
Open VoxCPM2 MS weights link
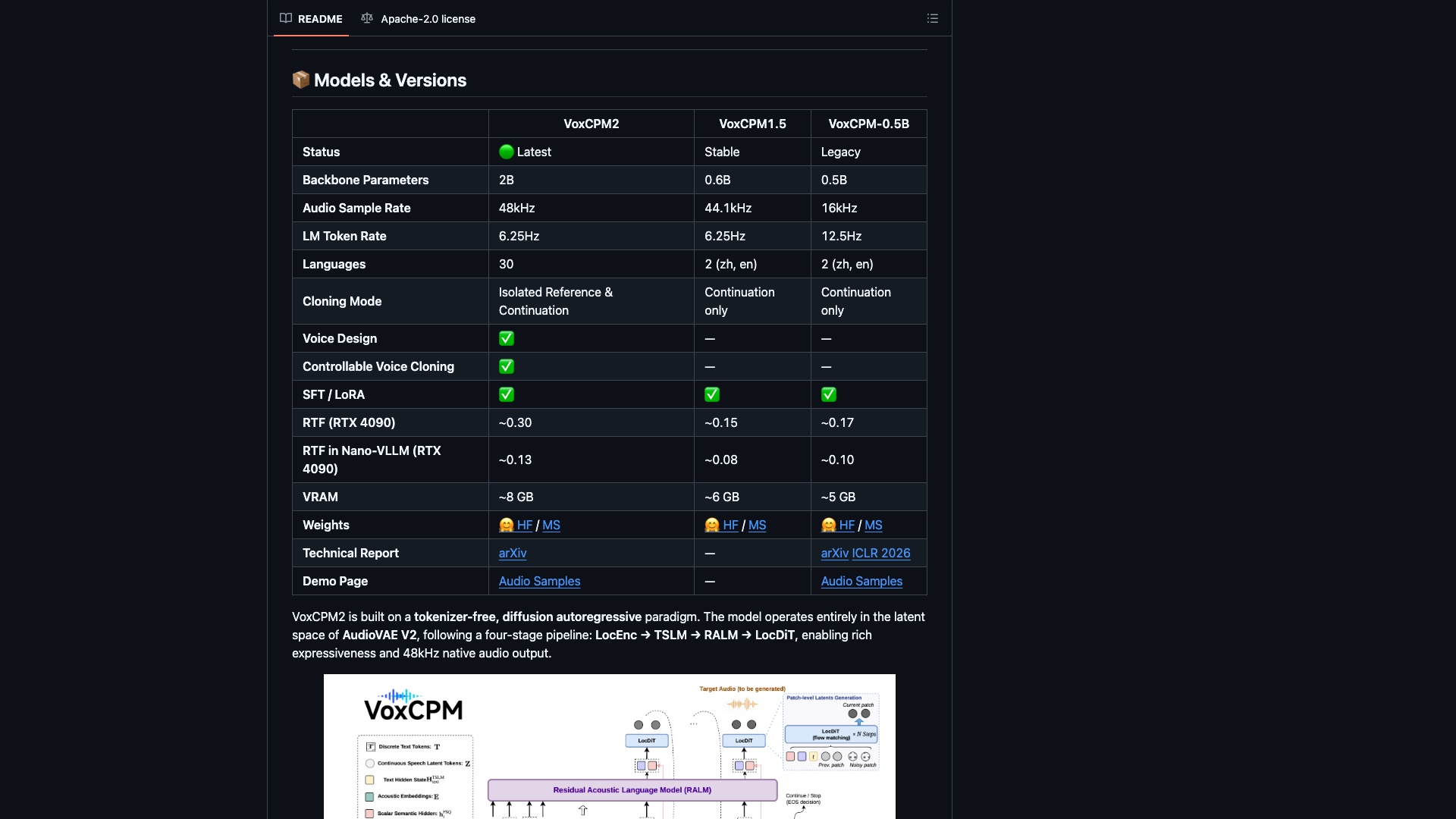pos(551,525)
